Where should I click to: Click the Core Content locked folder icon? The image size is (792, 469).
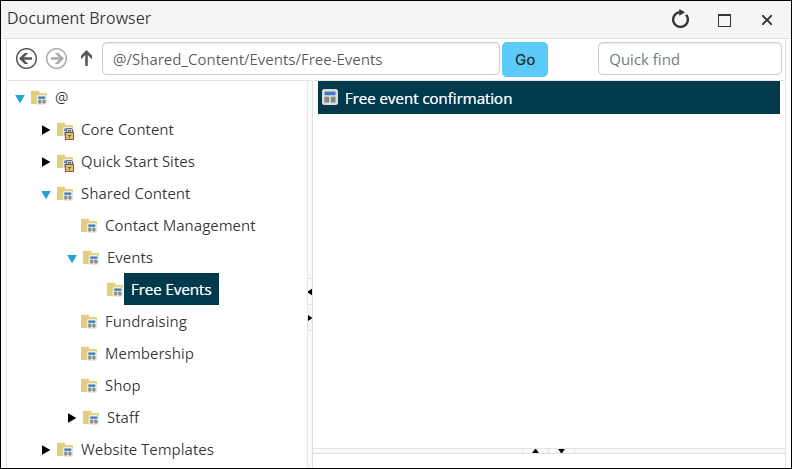coord(66,130)
